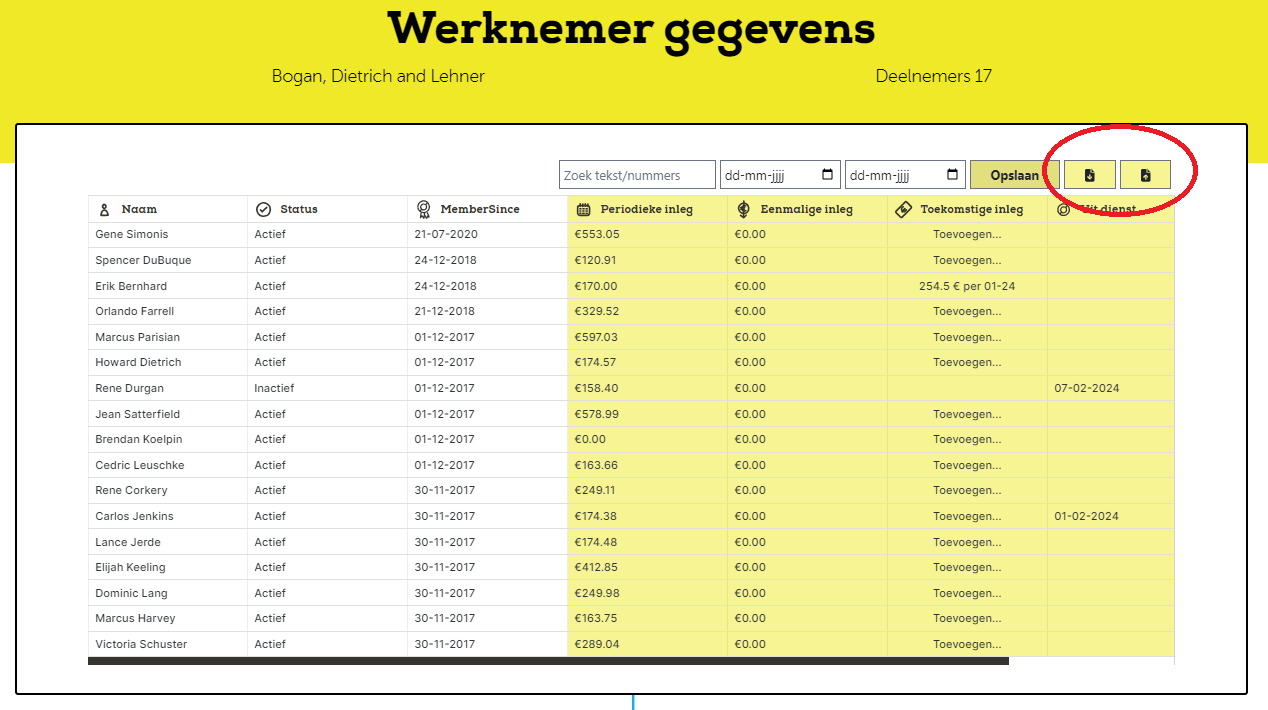Open the 254.5 € per 01-24 entry
The height and width of the screenshot is (710, 1268).
[x=967, y=286]
